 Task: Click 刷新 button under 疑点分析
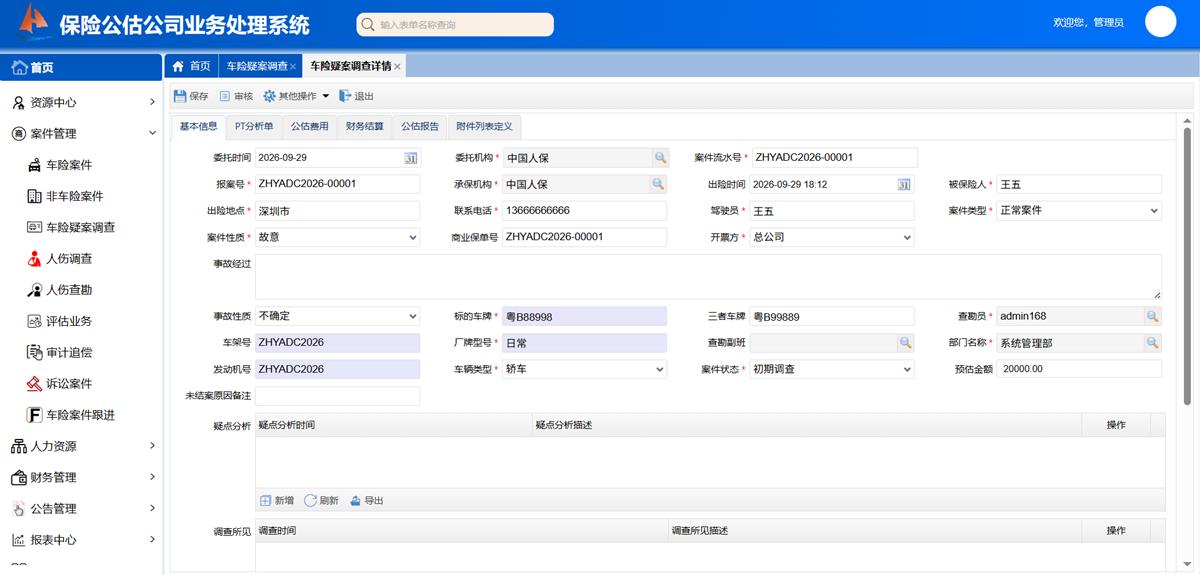pyautogui.click(x=322, y=501)
